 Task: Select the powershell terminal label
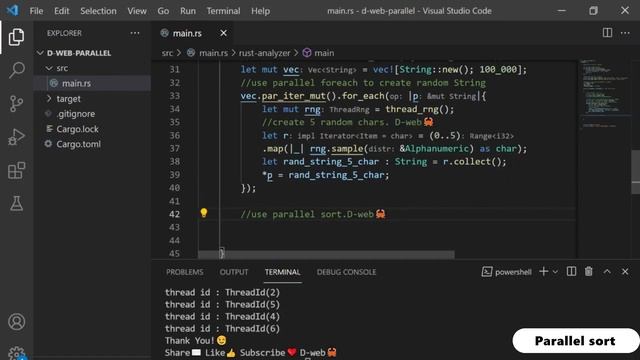click(507, 272)
